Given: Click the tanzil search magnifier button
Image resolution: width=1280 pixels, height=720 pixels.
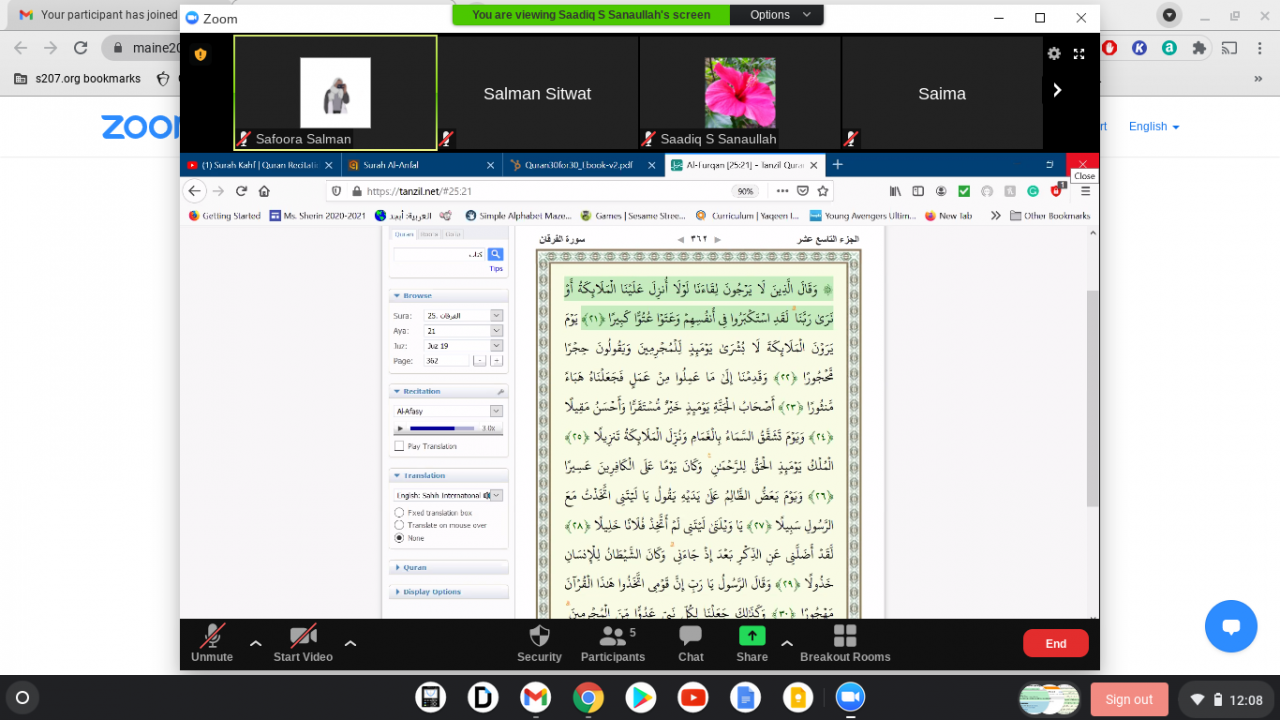Looking at the screenshot, I should [x=495, y=255].
